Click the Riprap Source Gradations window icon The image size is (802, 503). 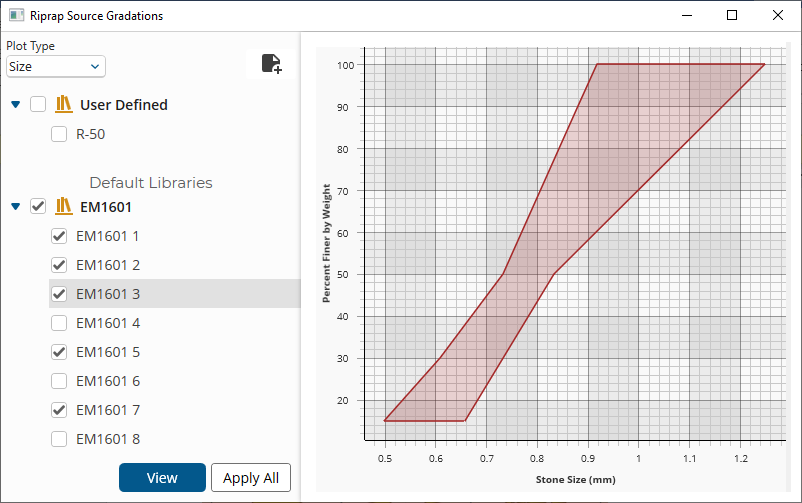click(16, 16)
